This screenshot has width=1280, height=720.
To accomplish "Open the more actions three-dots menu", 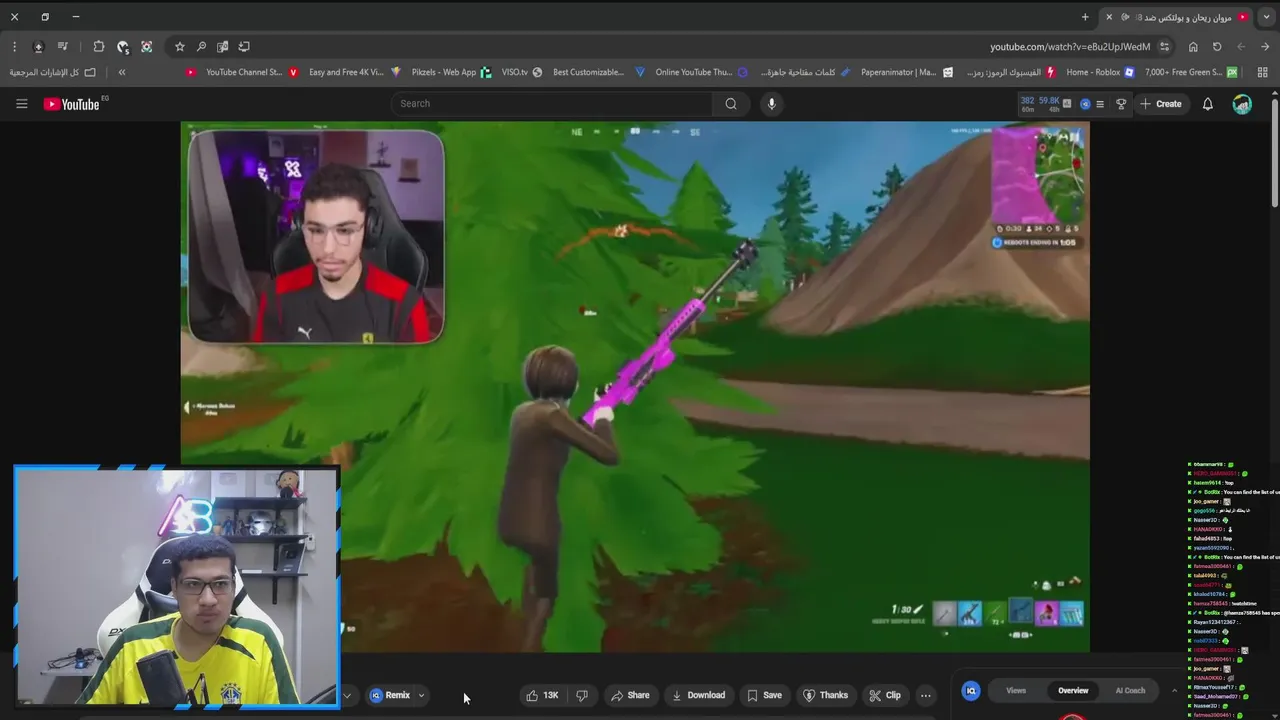I will coord(926,696).
